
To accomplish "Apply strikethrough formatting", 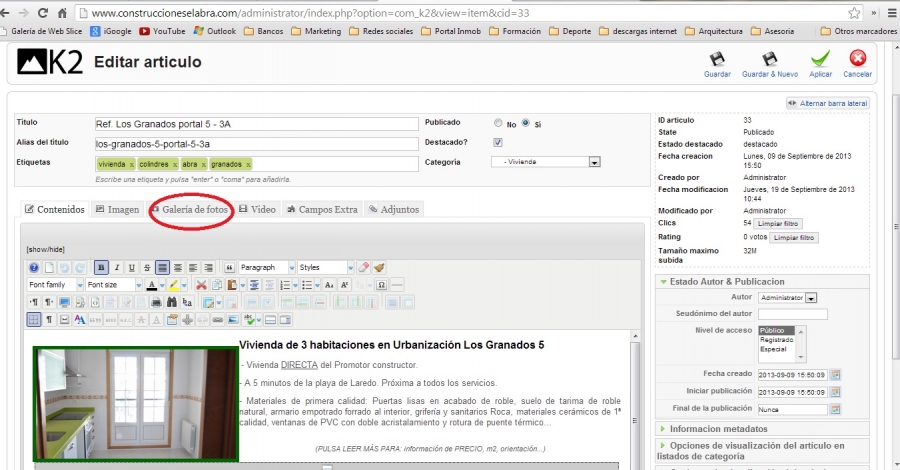I will click(x=147, y=267).
